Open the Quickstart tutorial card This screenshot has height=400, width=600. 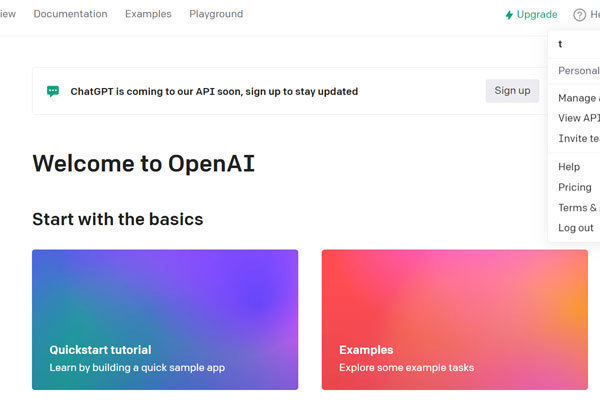pos(165,320)
